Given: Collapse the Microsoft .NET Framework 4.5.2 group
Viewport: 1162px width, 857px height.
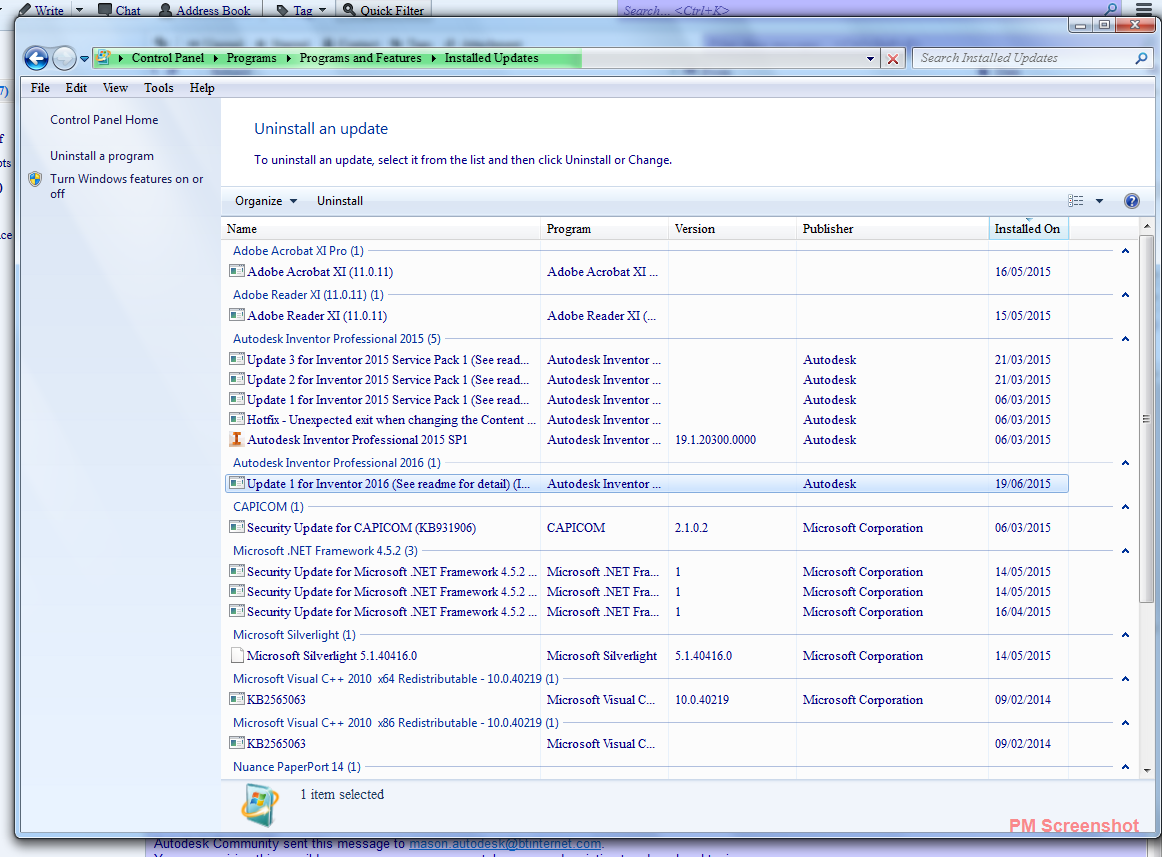Looking at the screenshot, I should coord(1125,551).
